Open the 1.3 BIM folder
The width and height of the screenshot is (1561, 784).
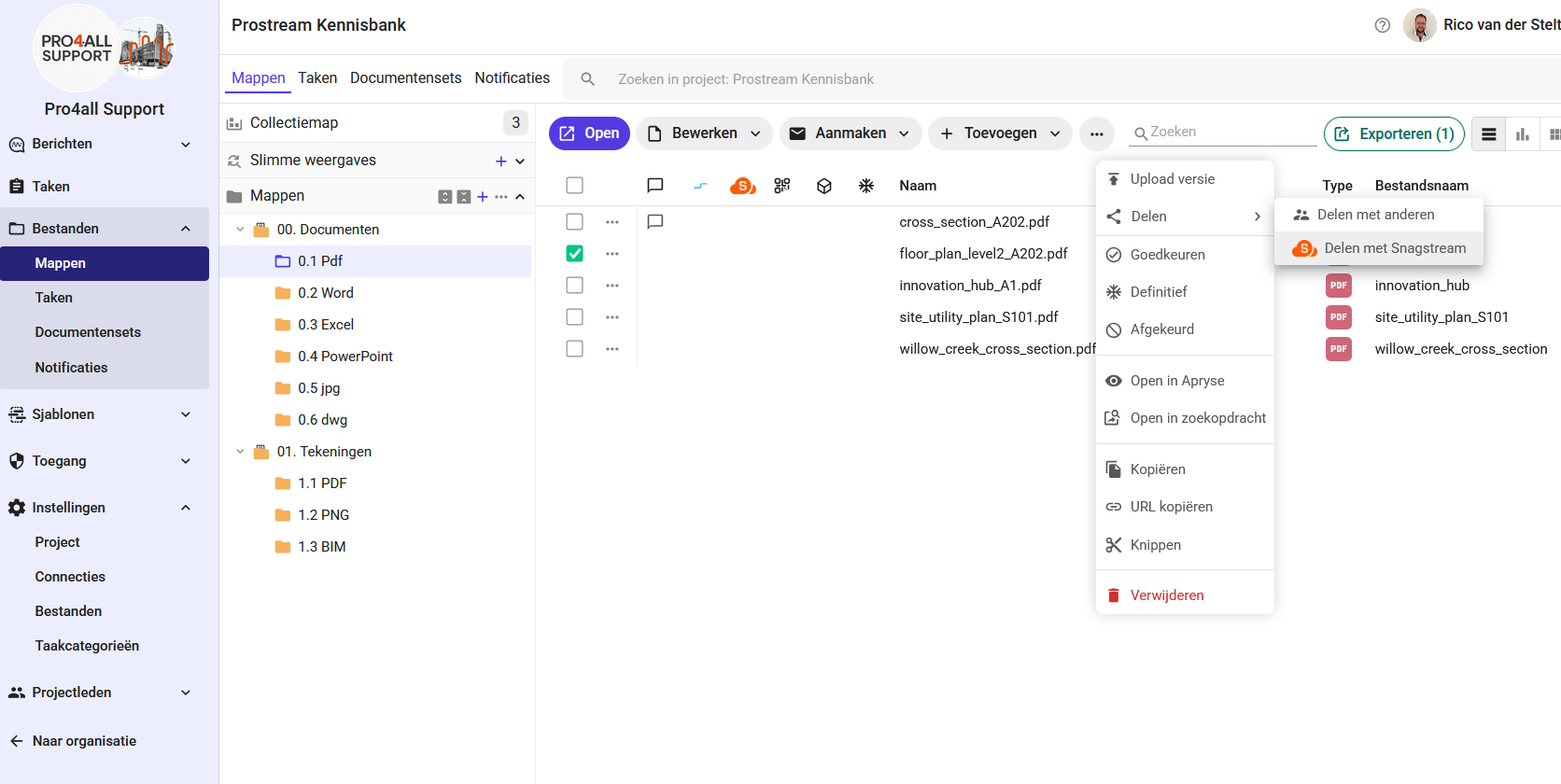click(x=322, y=547)
